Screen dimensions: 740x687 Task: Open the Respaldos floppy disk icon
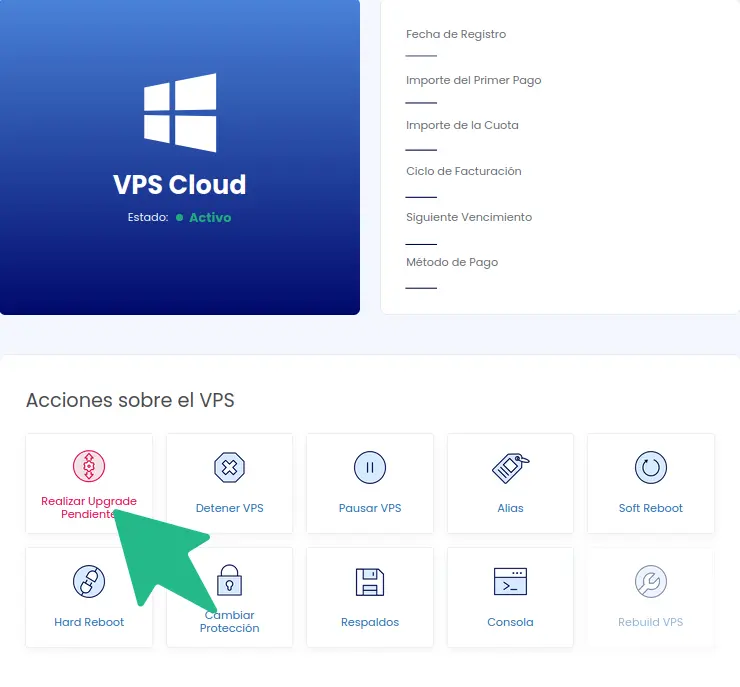(370, 582)
